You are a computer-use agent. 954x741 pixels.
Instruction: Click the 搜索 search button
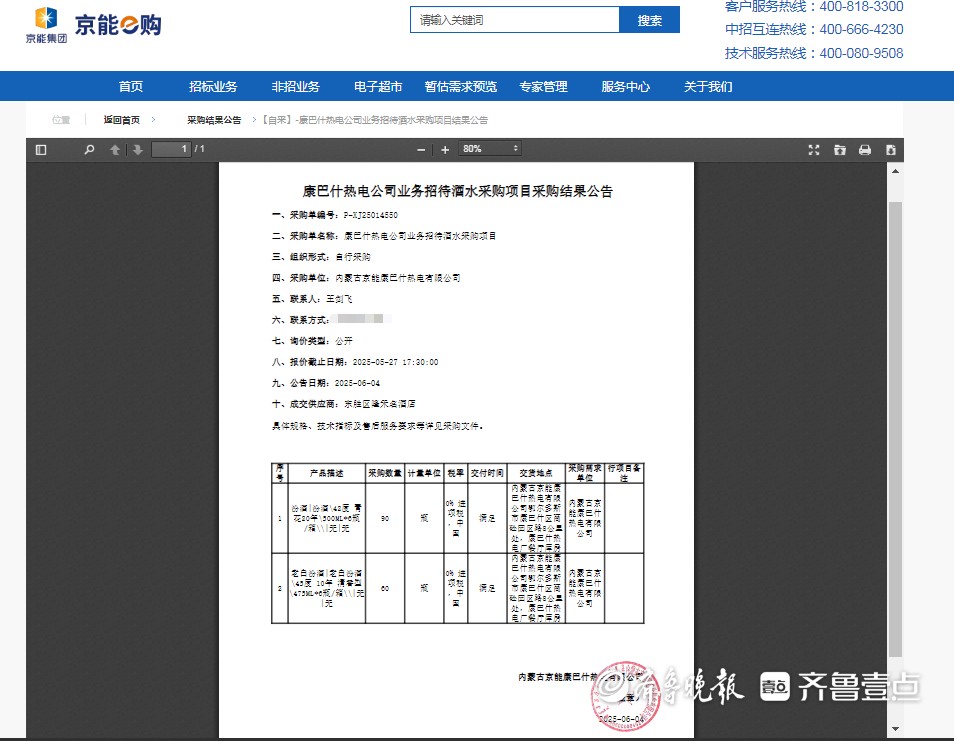point(650,20)
